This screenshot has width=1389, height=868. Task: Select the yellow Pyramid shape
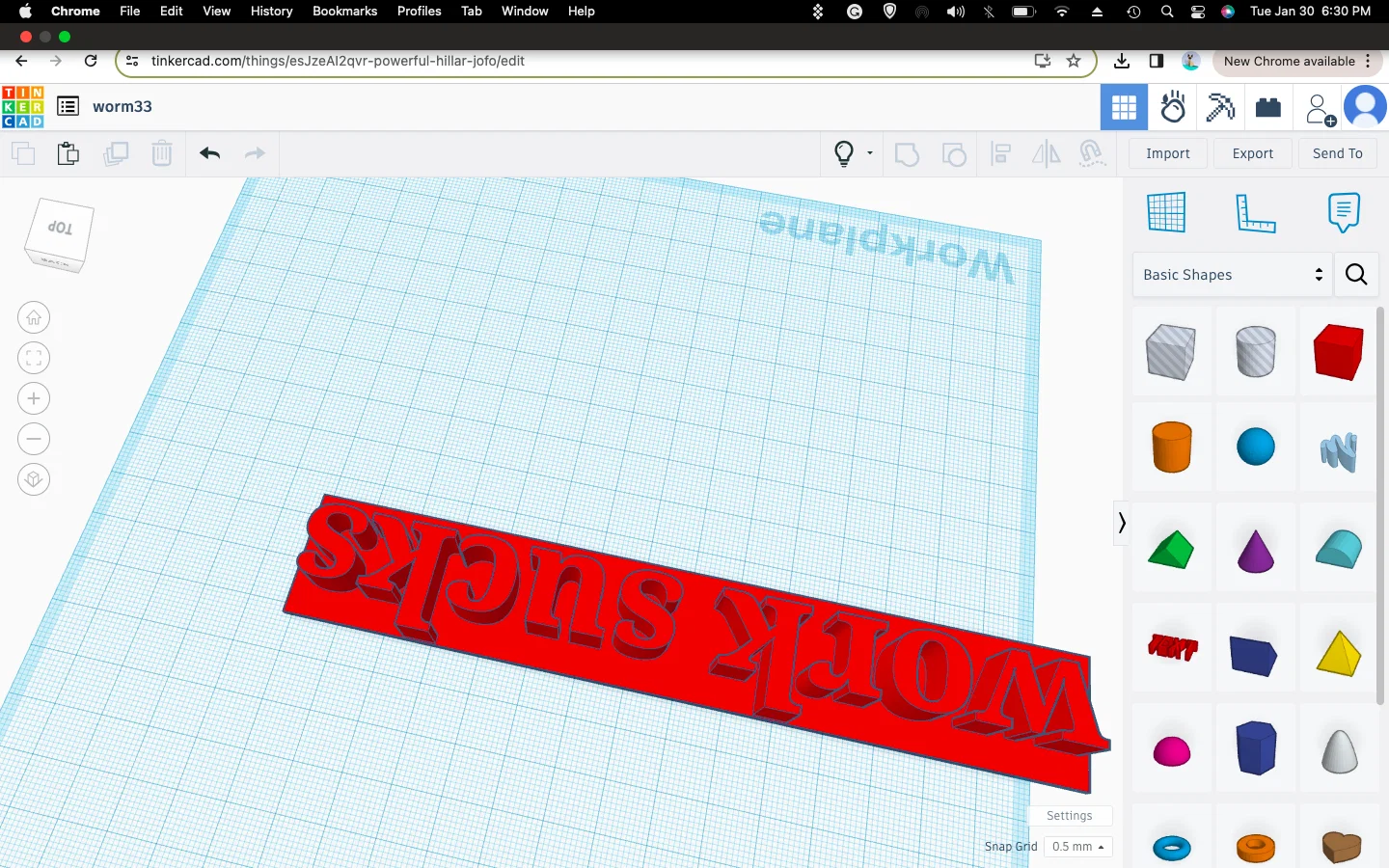(x=1339, y=652)
